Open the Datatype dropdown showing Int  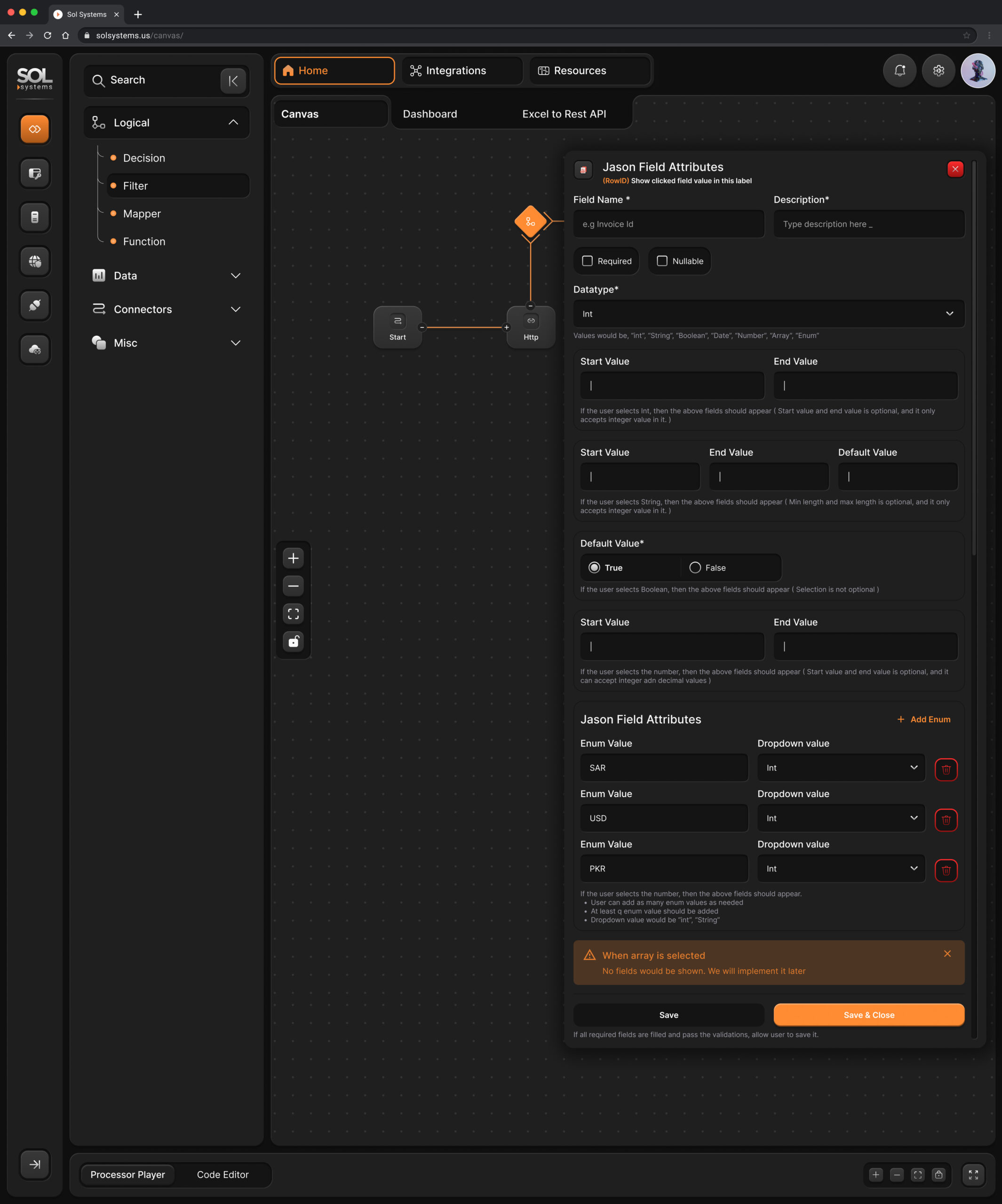[769, 314]
